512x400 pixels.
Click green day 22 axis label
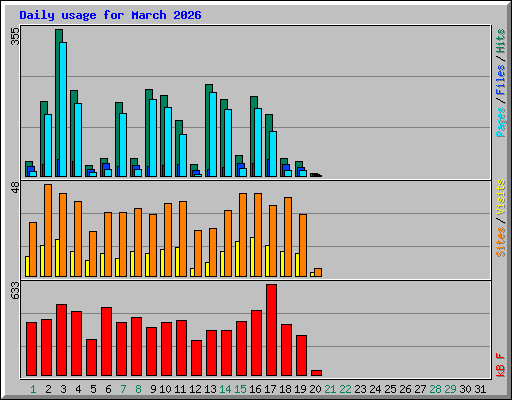tap(345, 389)
